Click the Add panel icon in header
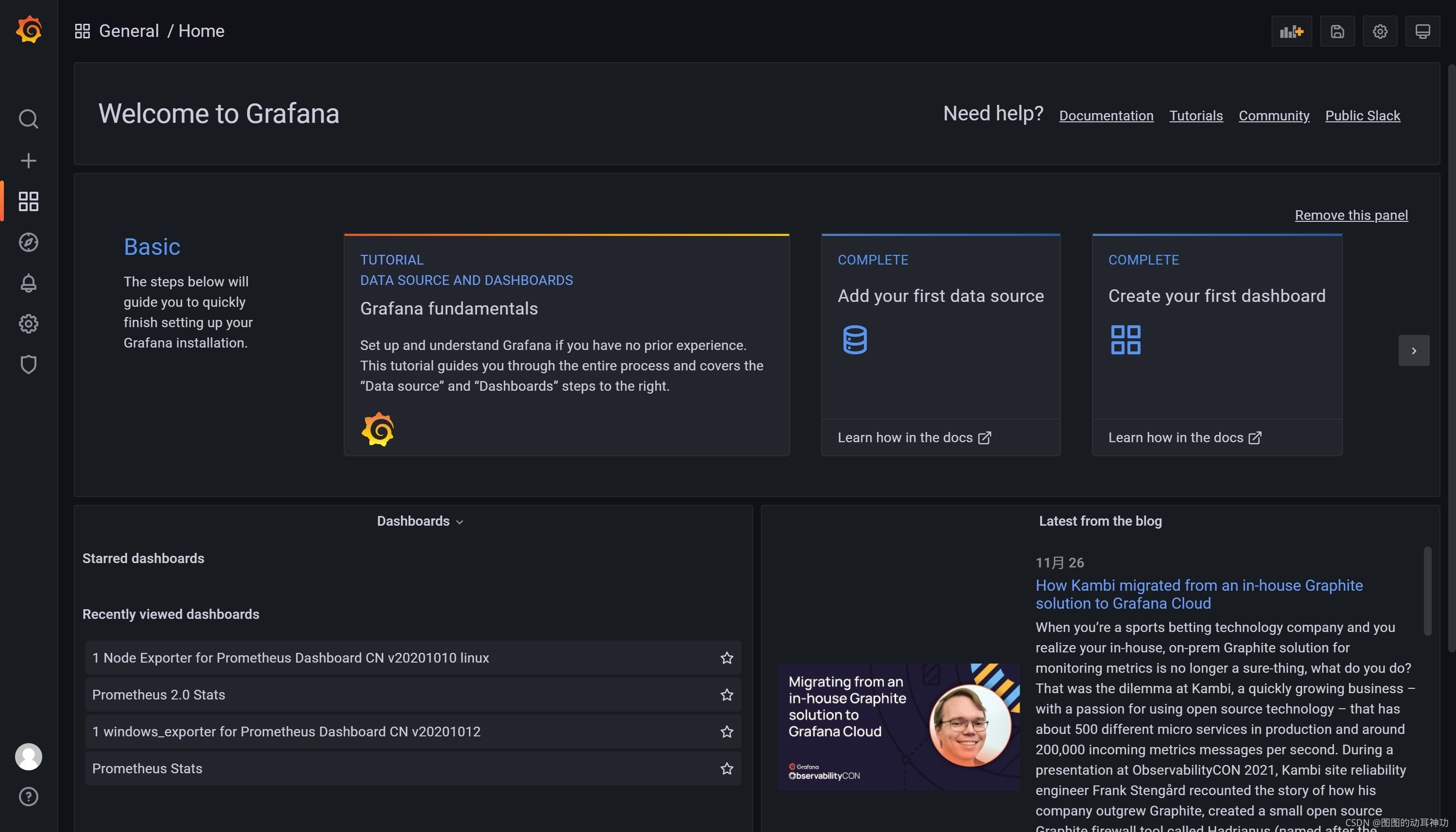1456x832 pixels. (1291, 32)
